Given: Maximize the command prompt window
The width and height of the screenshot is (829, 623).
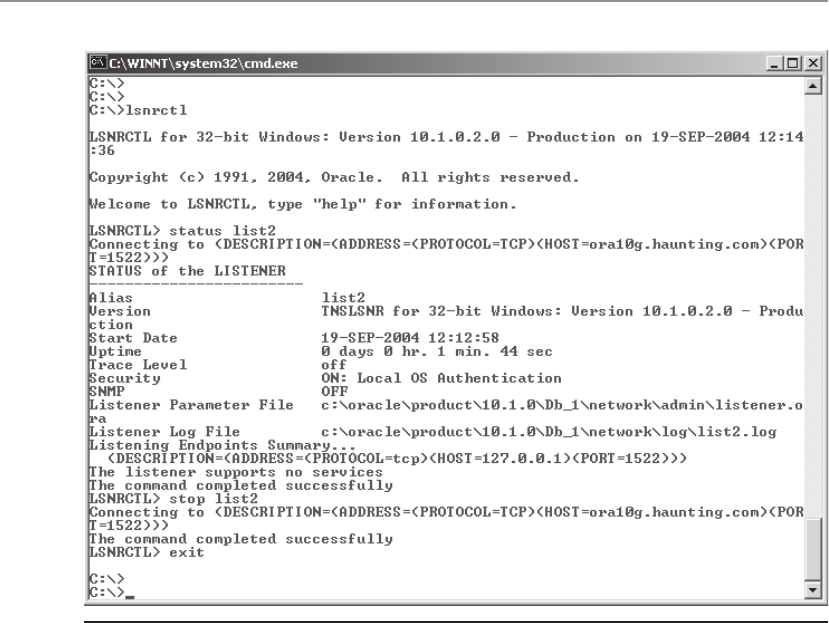Looking at the screenshot, I should point(793,63).
